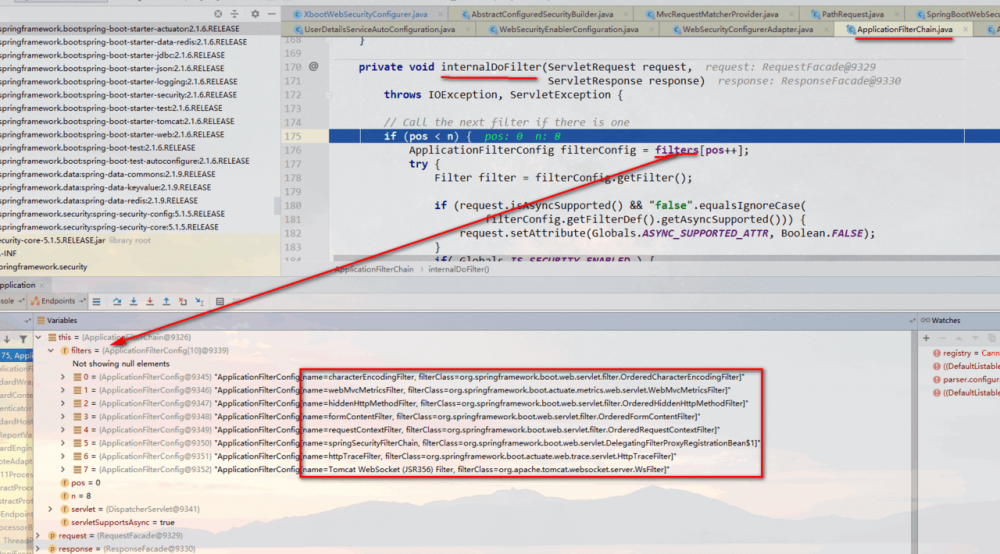This screenshot has height=554, width=1000.
Task: Expand filter element 0 characterEncodingFilter
Action: coord(62,377)
